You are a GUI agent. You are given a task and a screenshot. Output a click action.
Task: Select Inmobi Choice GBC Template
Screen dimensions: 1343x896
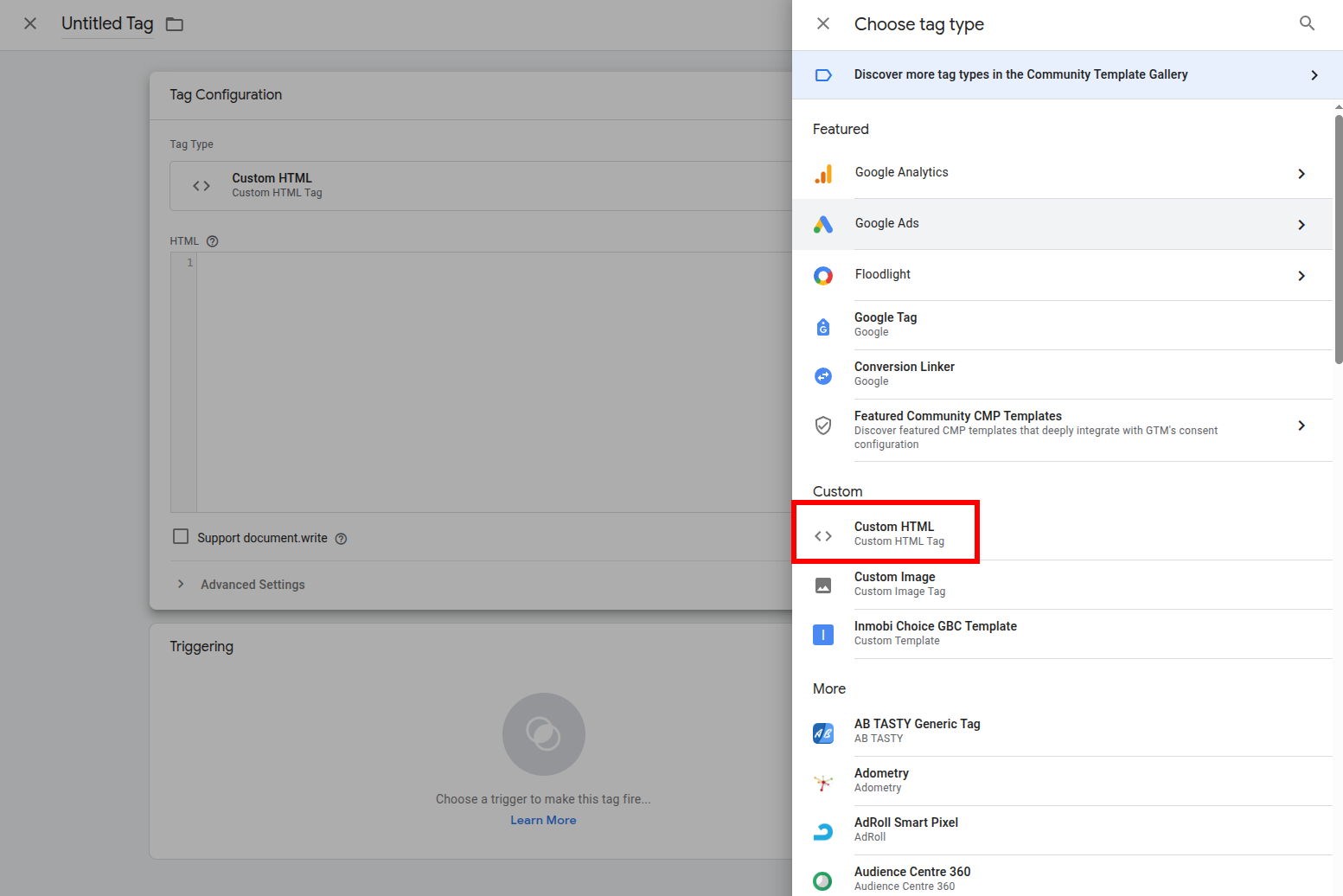[x=1062, y=634]
